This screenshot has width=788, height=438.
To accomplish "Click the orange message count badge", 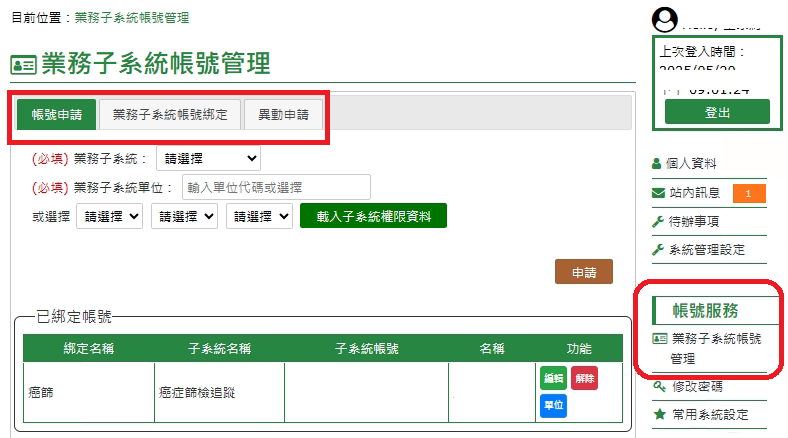I will [x=749, y=193].
